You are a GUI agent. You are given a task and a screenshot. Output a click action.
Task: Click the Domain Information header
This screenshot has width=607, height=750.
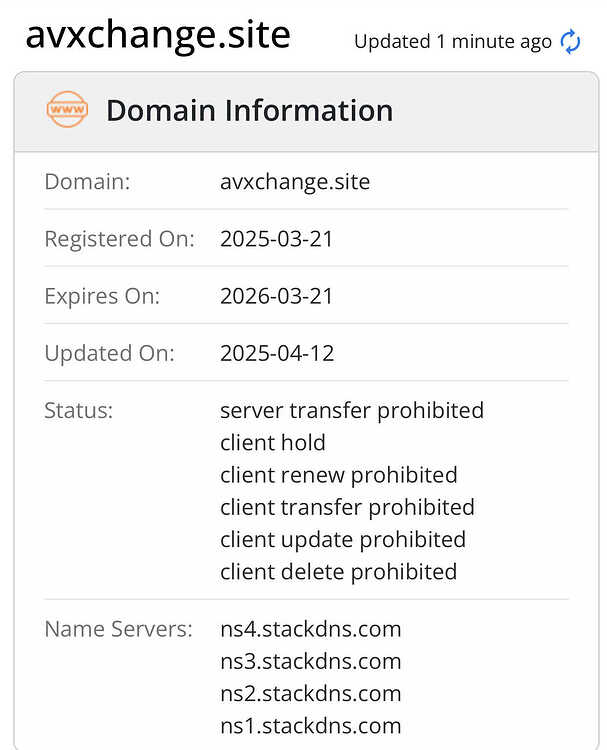[x=249, y=110]
